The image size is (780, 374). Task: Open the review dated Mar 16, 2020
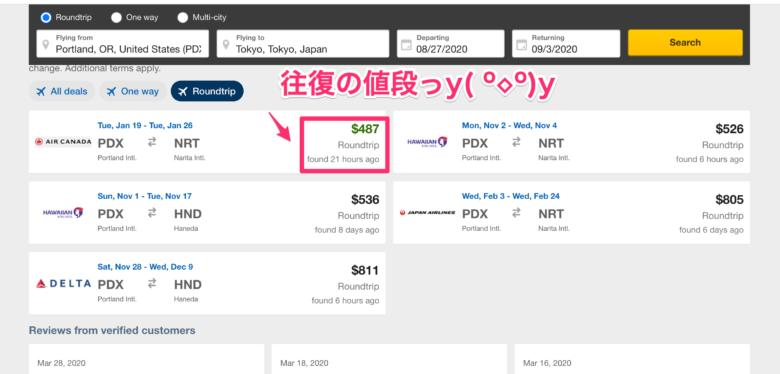tap(632, 359)
